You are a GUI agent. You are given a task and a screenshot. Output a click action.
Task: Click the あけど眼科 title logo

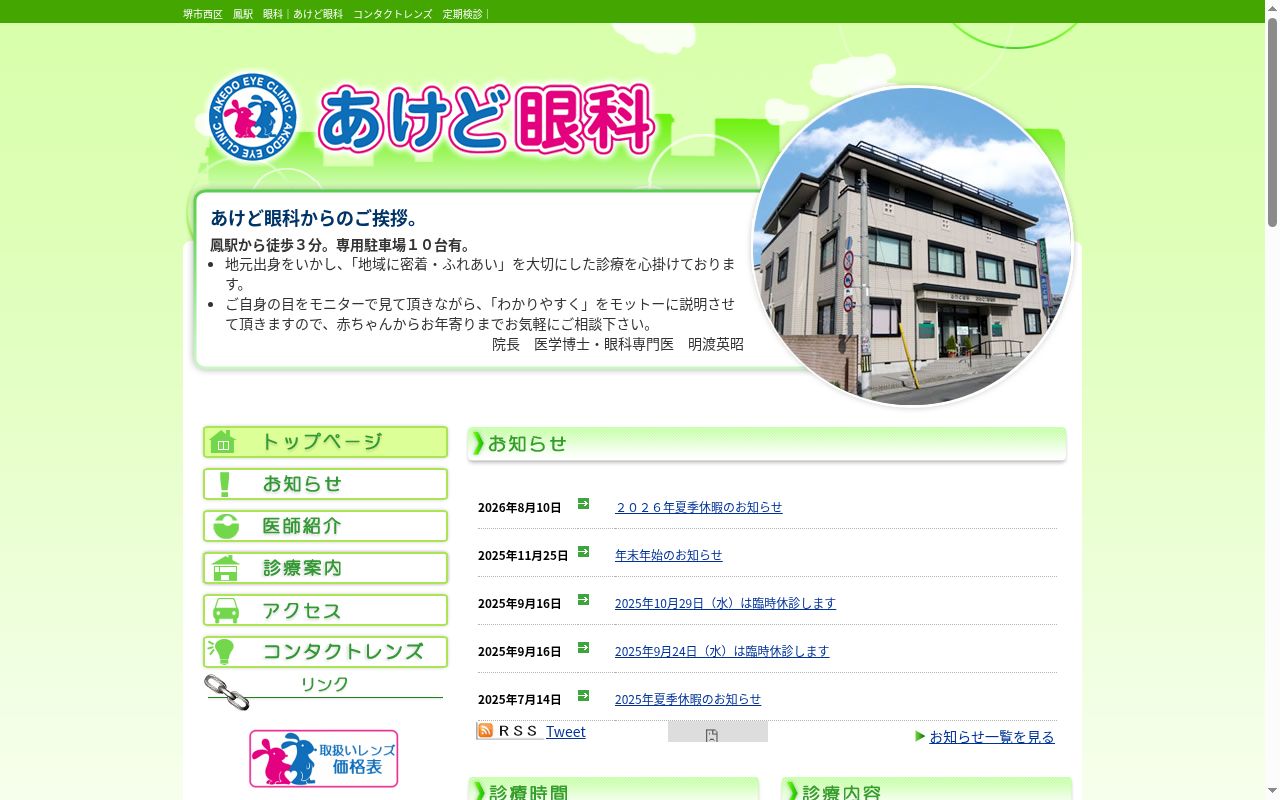tap(487, 119)
